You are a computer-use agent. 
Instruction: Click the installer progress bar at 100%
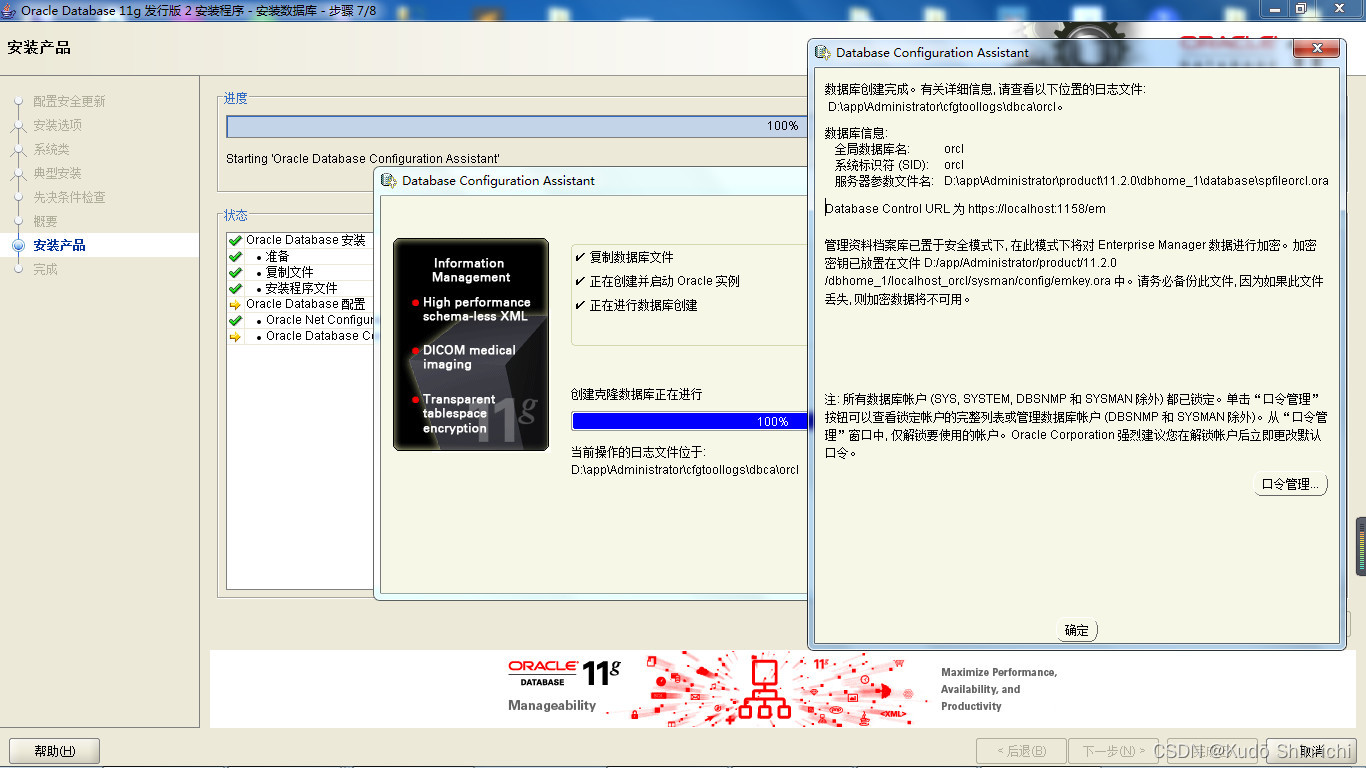[517, 126]
